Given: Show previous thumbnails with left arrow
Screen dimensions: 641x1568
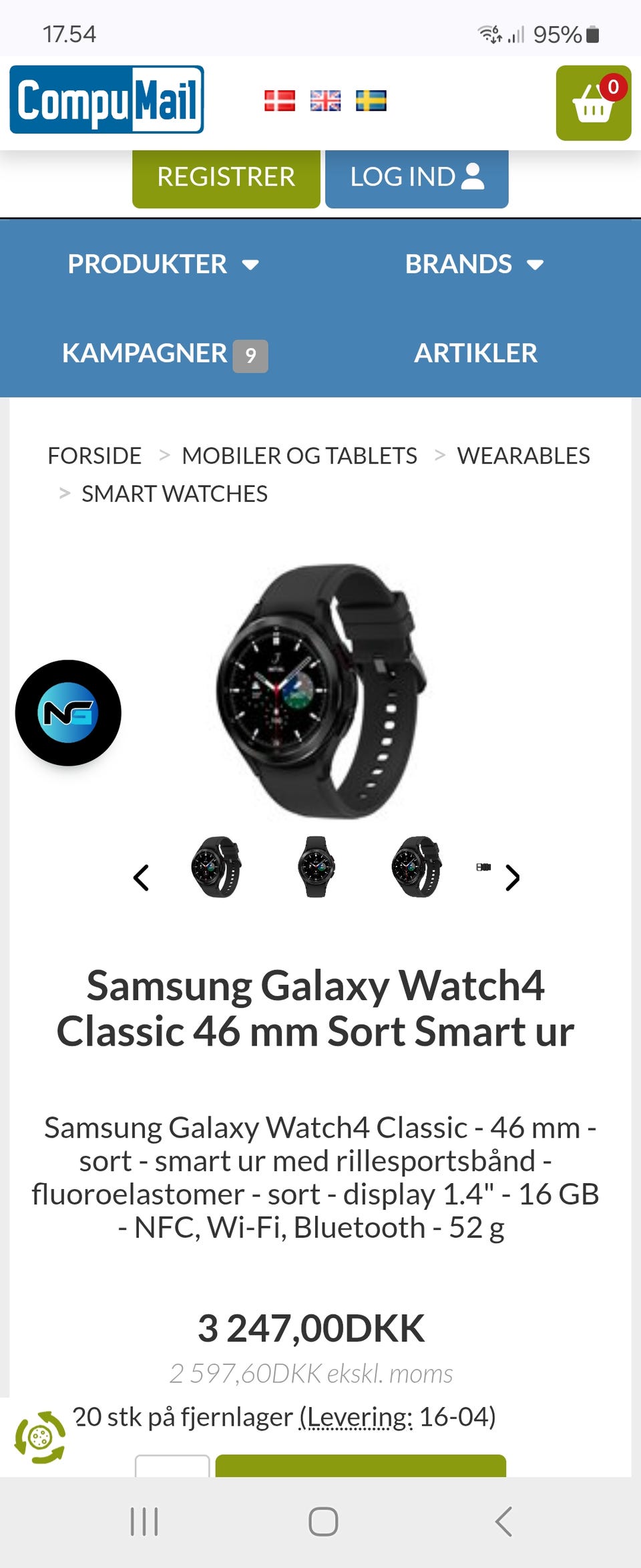Looking at the screenshot, I should coord(141,878).
